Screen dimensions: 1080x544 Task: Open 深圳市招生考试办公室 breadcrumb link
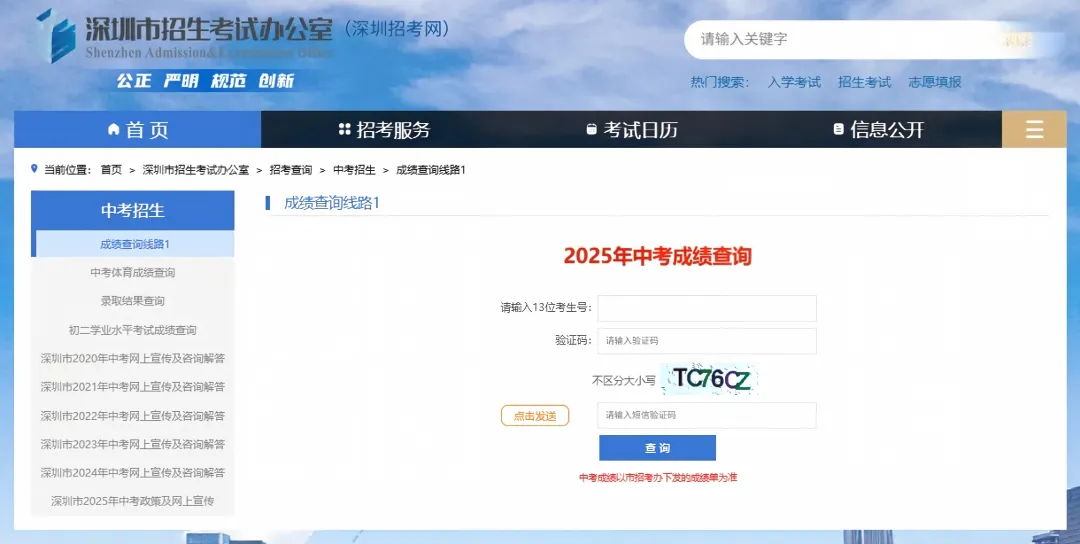pos(196,169)
